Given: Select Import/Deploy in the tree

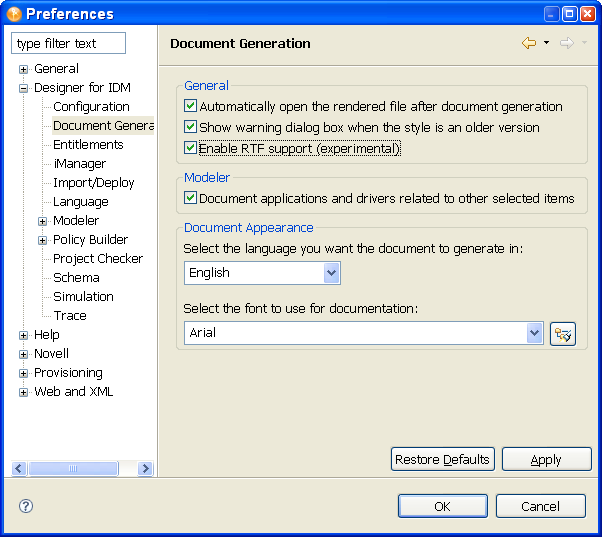Looking at the screenshot, I should [94, 183].
